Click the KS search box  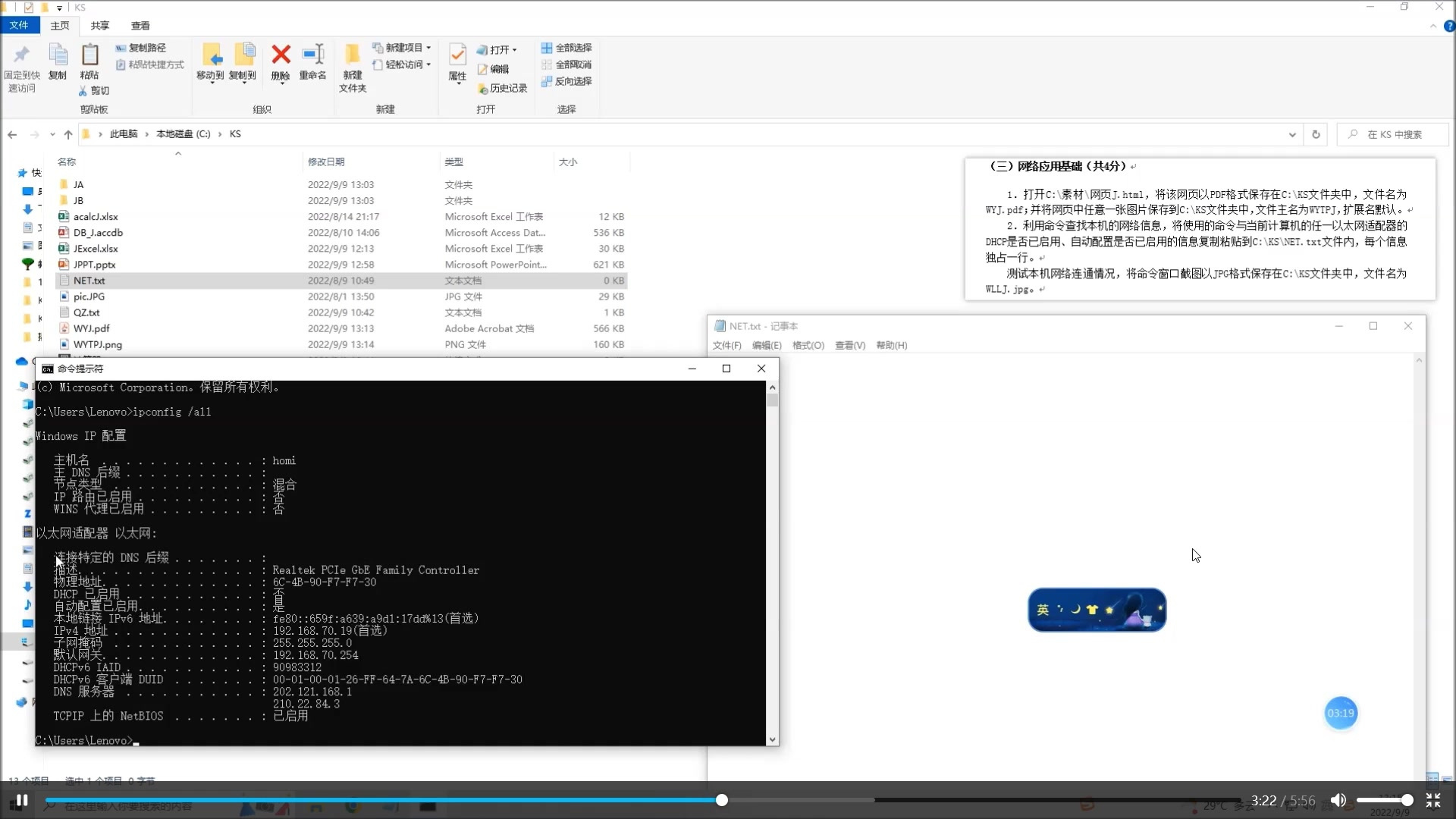tap(1393, 134)
